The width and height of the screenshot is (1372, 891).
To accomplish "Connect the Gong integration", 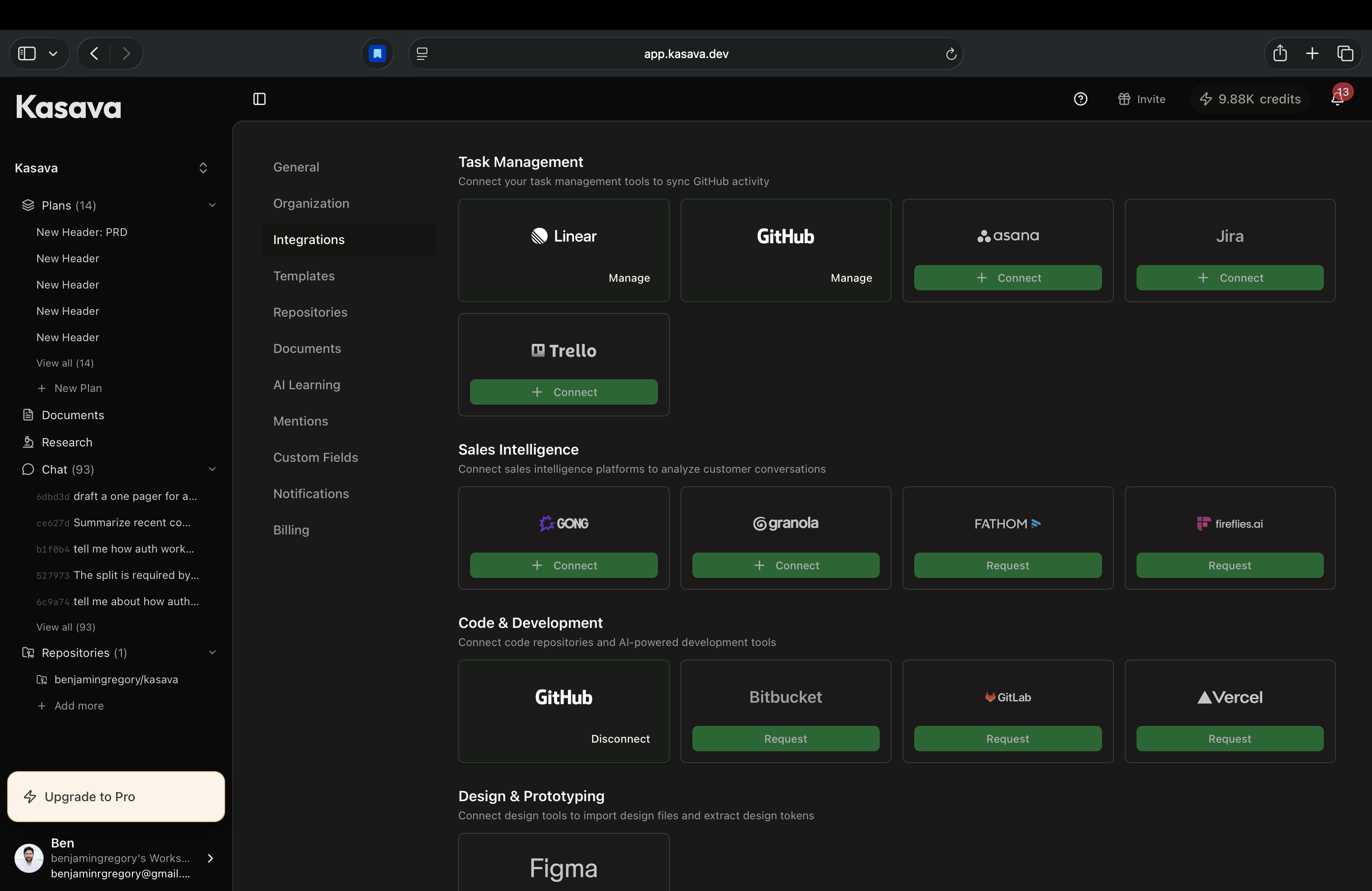I will [x=563, y=565].
